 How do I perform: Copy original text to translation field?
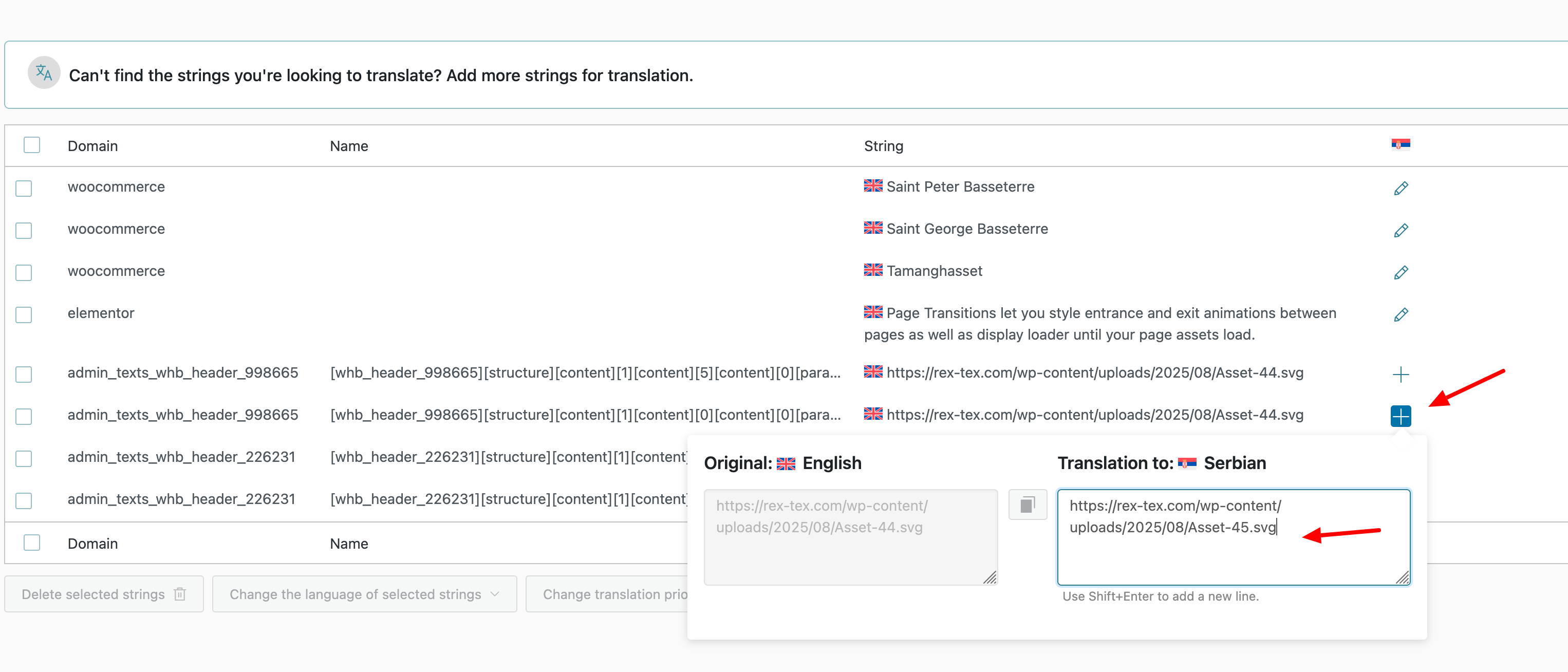pos(1028,505)
